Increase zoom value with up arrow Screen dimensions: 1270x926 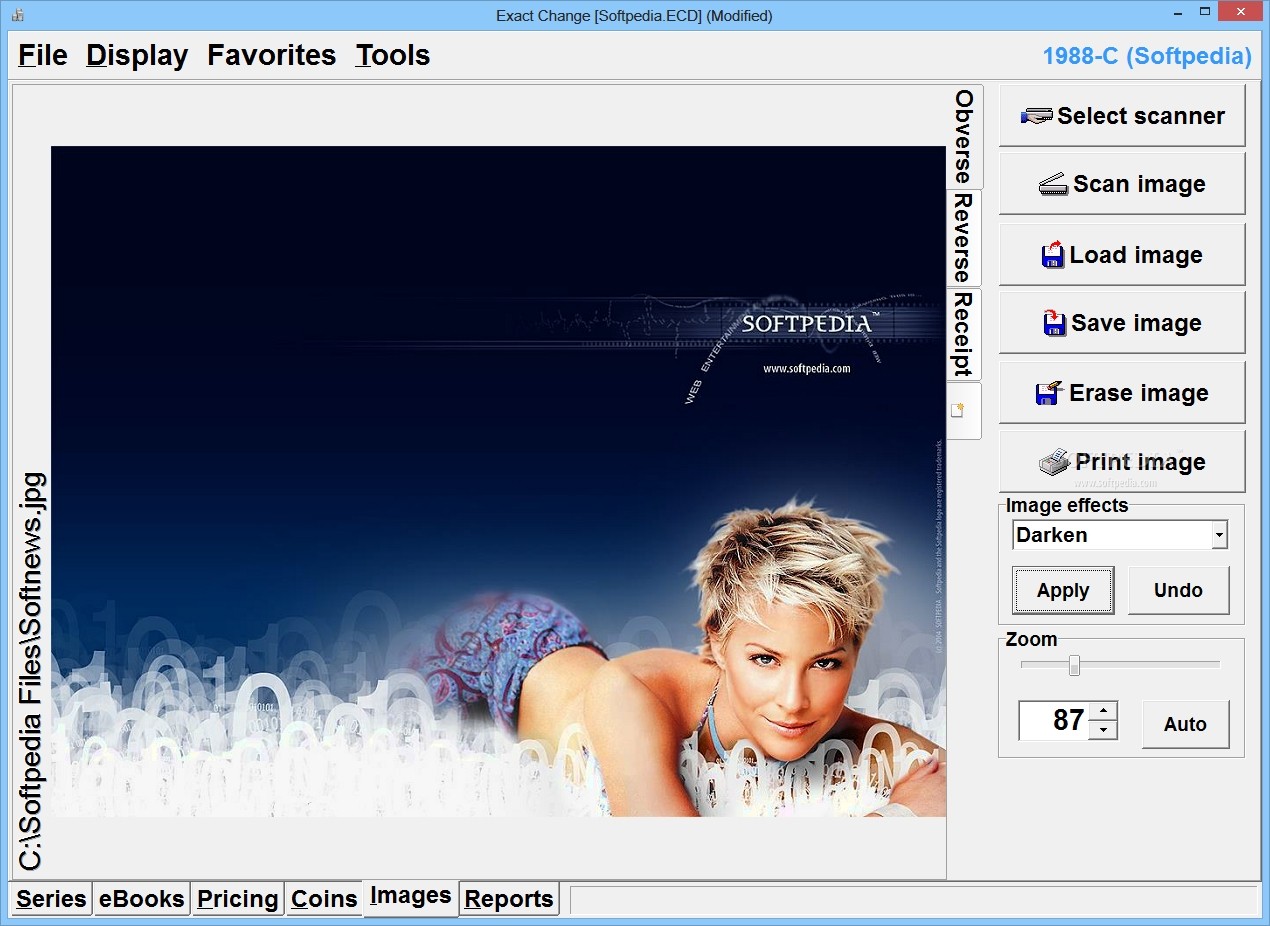click(x=1102, y=711)
